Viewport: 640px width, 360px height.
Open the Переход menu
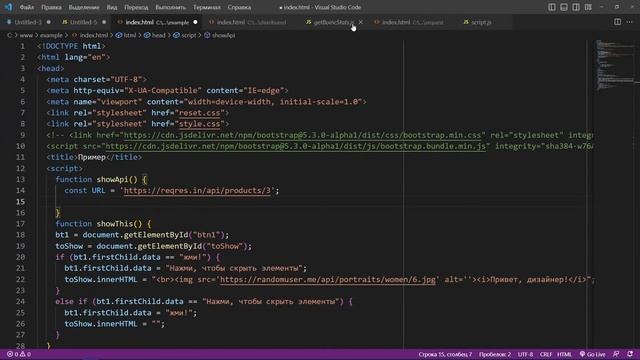136,7
